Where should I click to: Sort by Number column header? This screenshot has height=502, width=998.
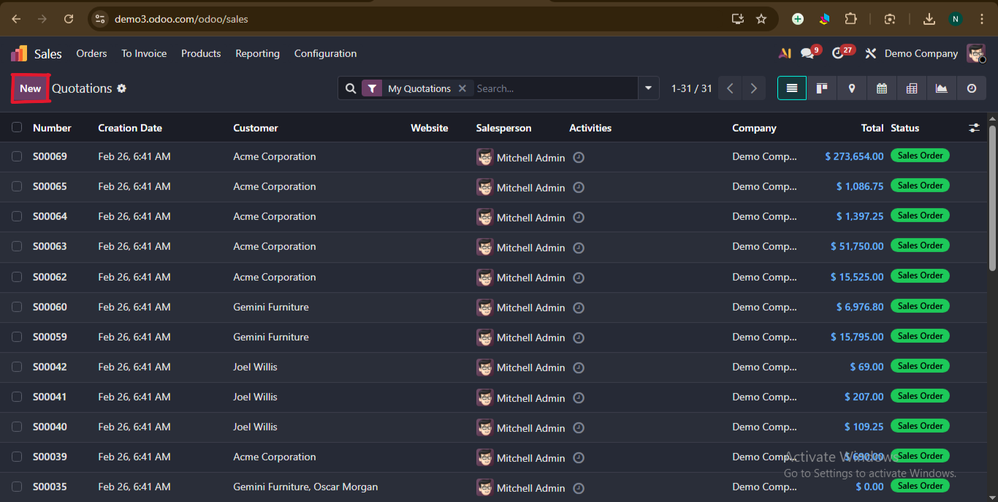[52, 128]
